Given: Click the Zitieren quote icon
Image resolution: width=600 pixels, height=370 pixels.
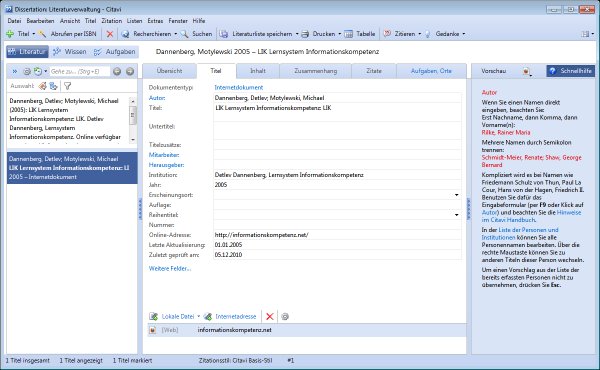Looking at the screenshot, I should pos(387,34).
